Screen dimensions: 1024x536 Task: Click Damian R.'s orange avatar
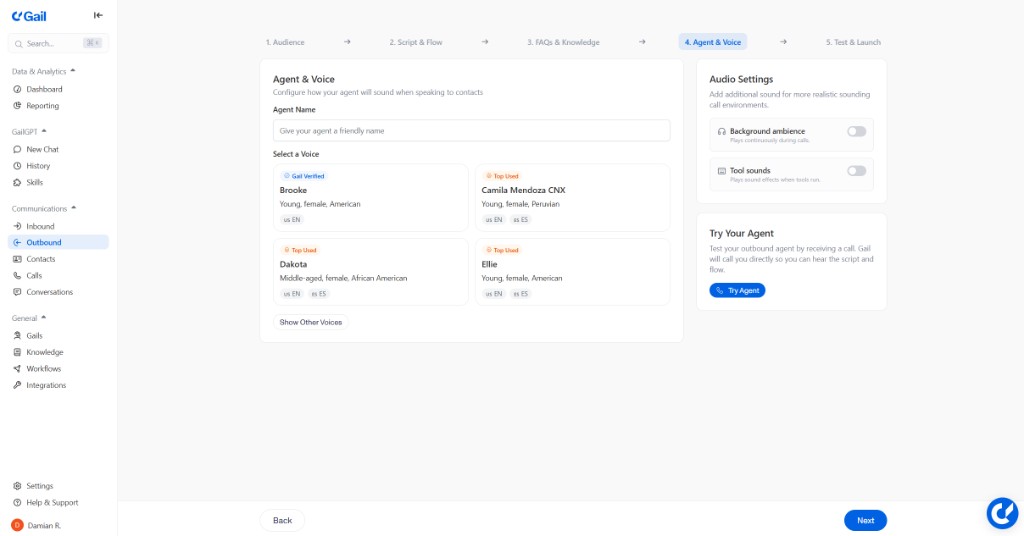coord(17,525)
